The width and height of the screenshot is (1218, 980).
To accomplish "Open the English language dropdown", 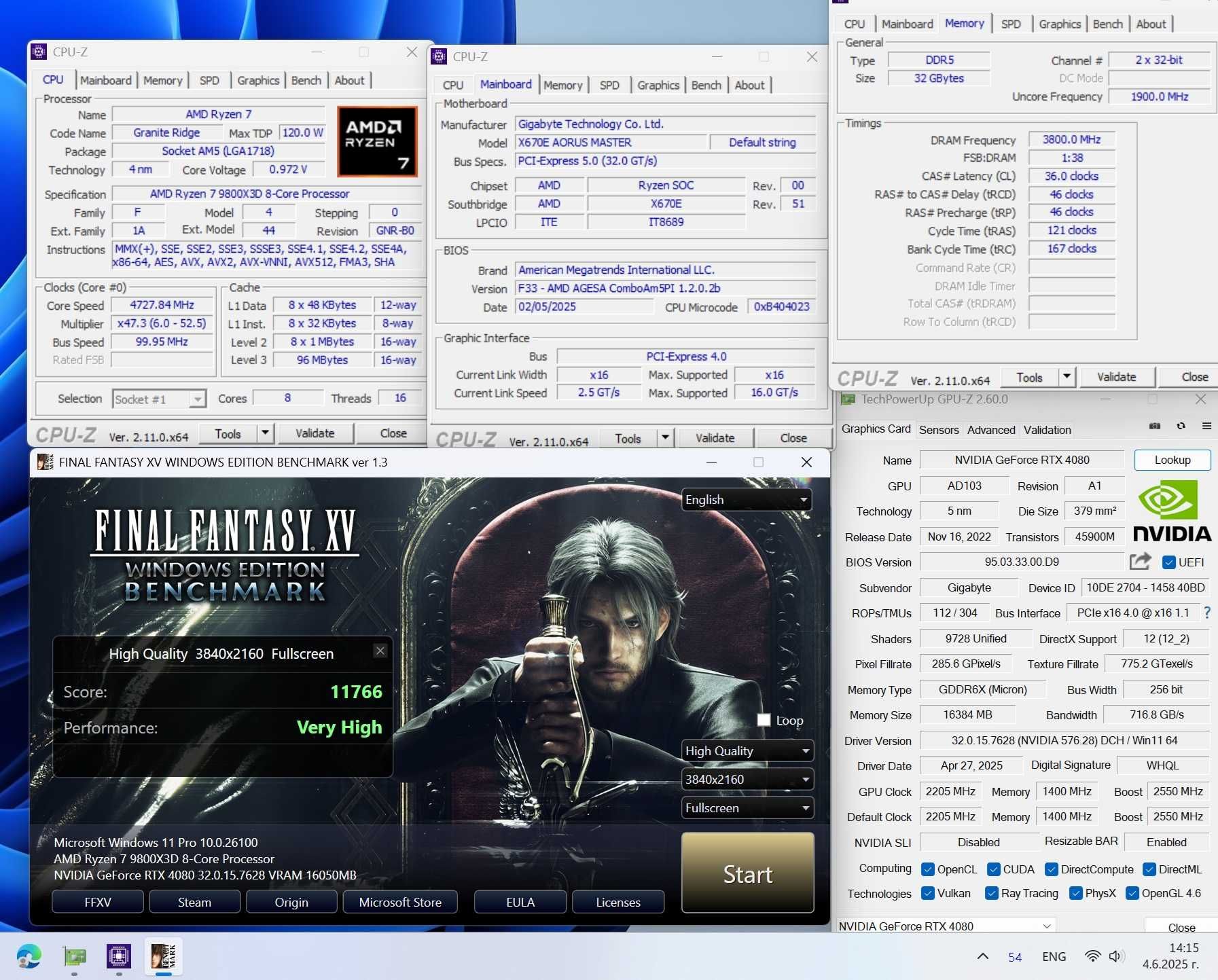I will pos(747,500).
